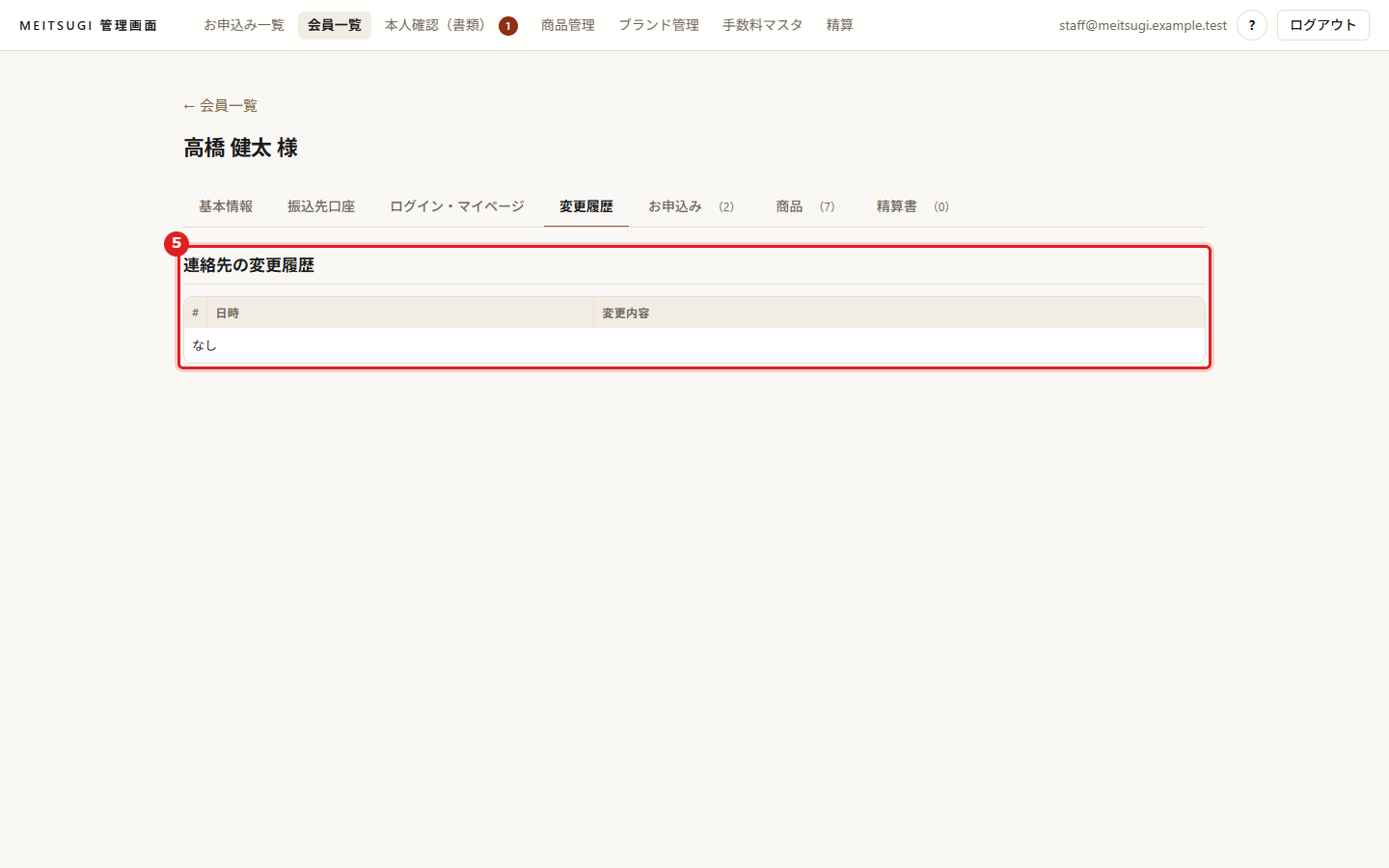Viewport: 1389px width, 868px height.
Task: Click the なし empty table row
Action: click(x=694, y=345)
